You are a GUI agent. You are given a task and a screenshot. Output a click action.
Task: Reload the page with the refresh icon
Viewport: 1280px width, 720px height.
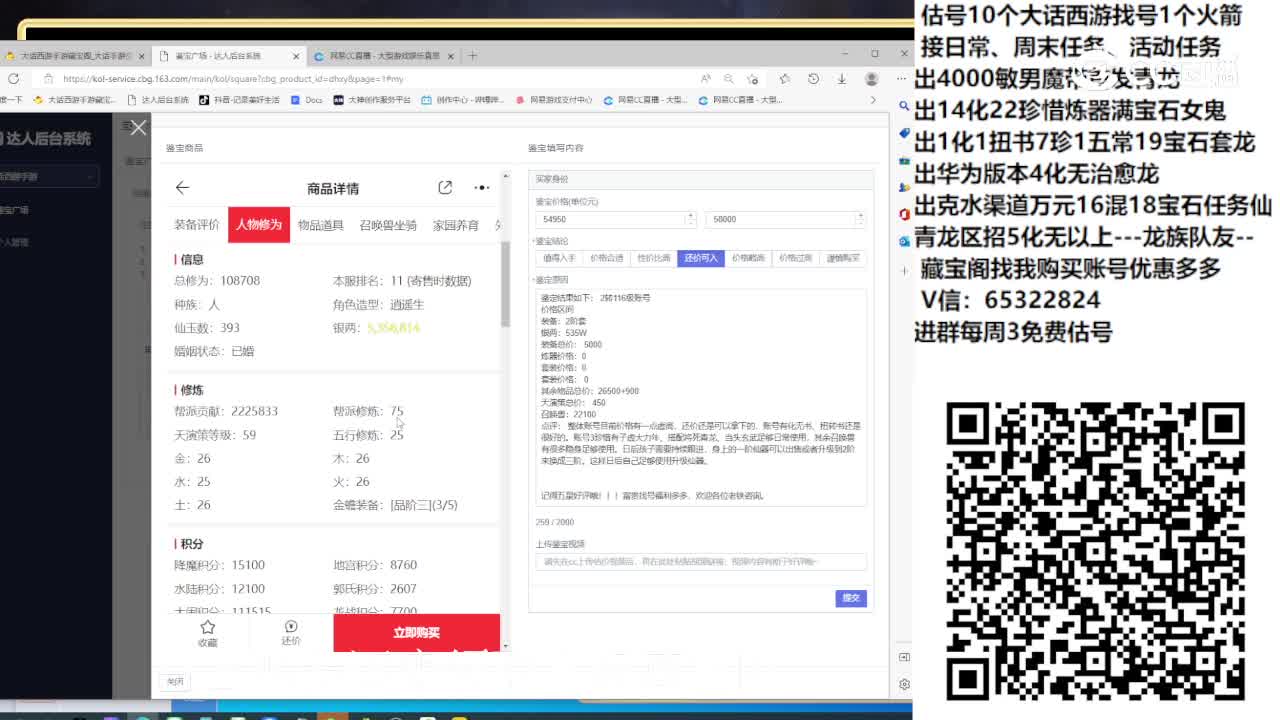tap(14, 79)
